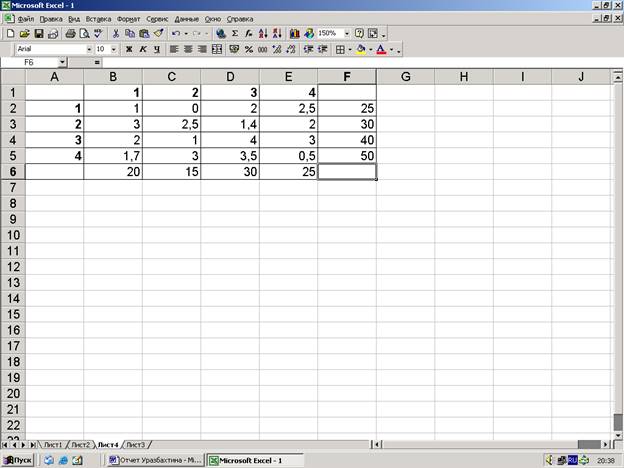Image resolution: width=624 pixels, height=468 pixels.
Task: Expand the borders style dropdown arrow
Action: point(350,49)
